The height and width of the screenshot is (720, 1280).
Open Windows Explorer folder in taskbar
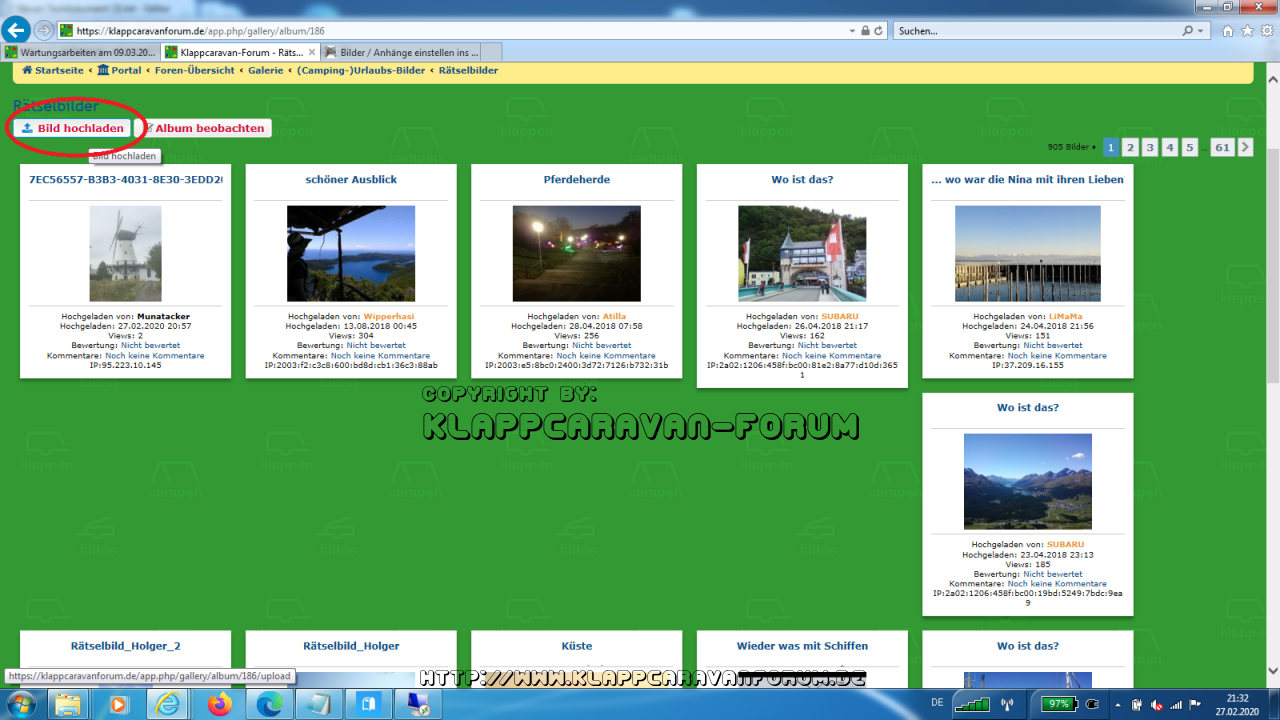69,704
